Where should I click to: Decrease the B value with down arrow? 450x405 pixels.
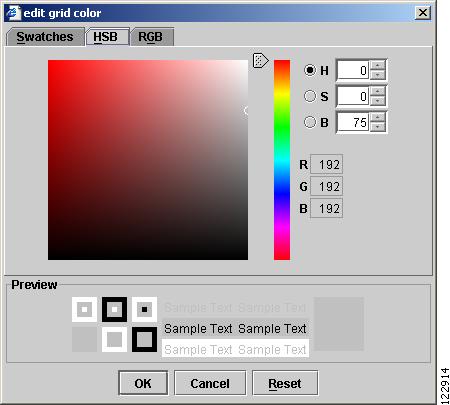click(x=377, y=127)
